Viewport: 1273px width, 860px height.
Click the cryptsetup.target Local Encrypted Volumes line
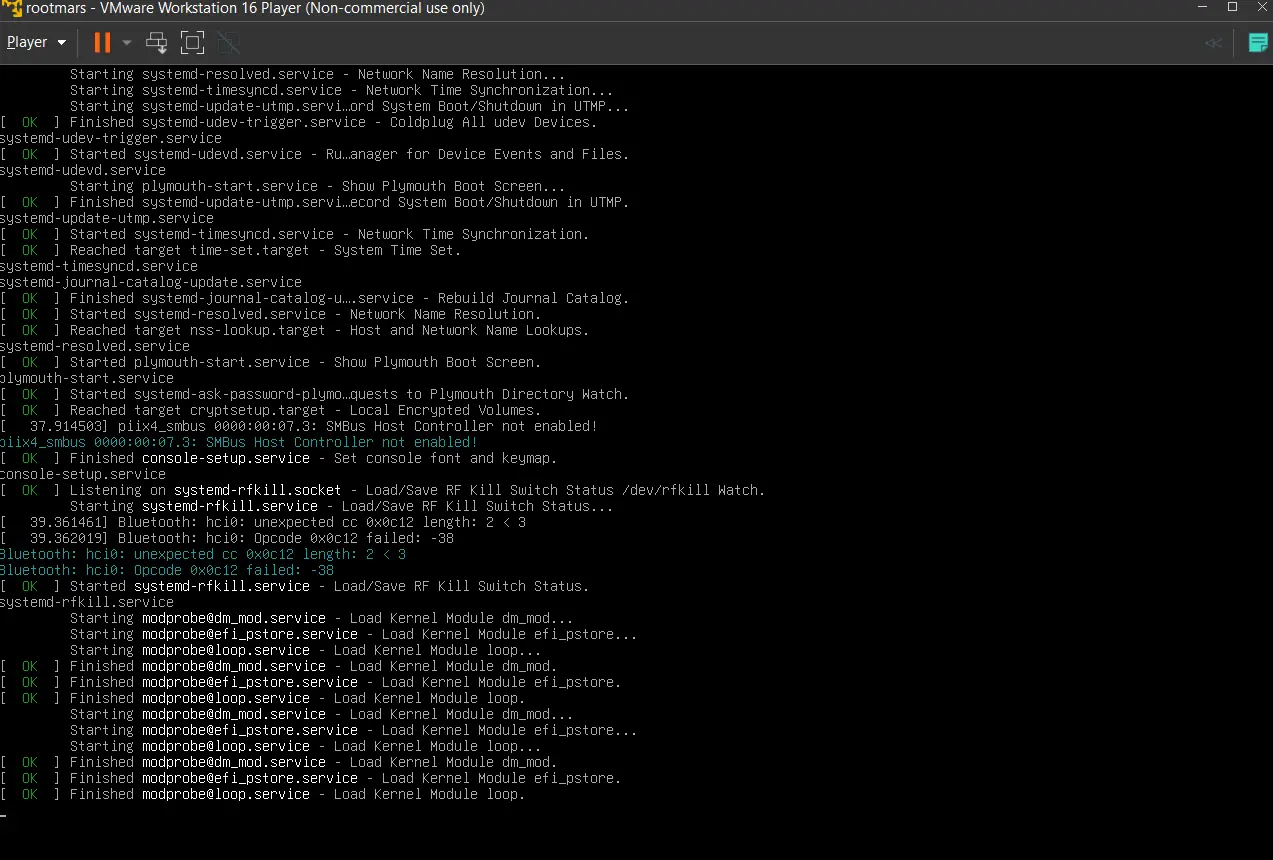coord(304,410)
